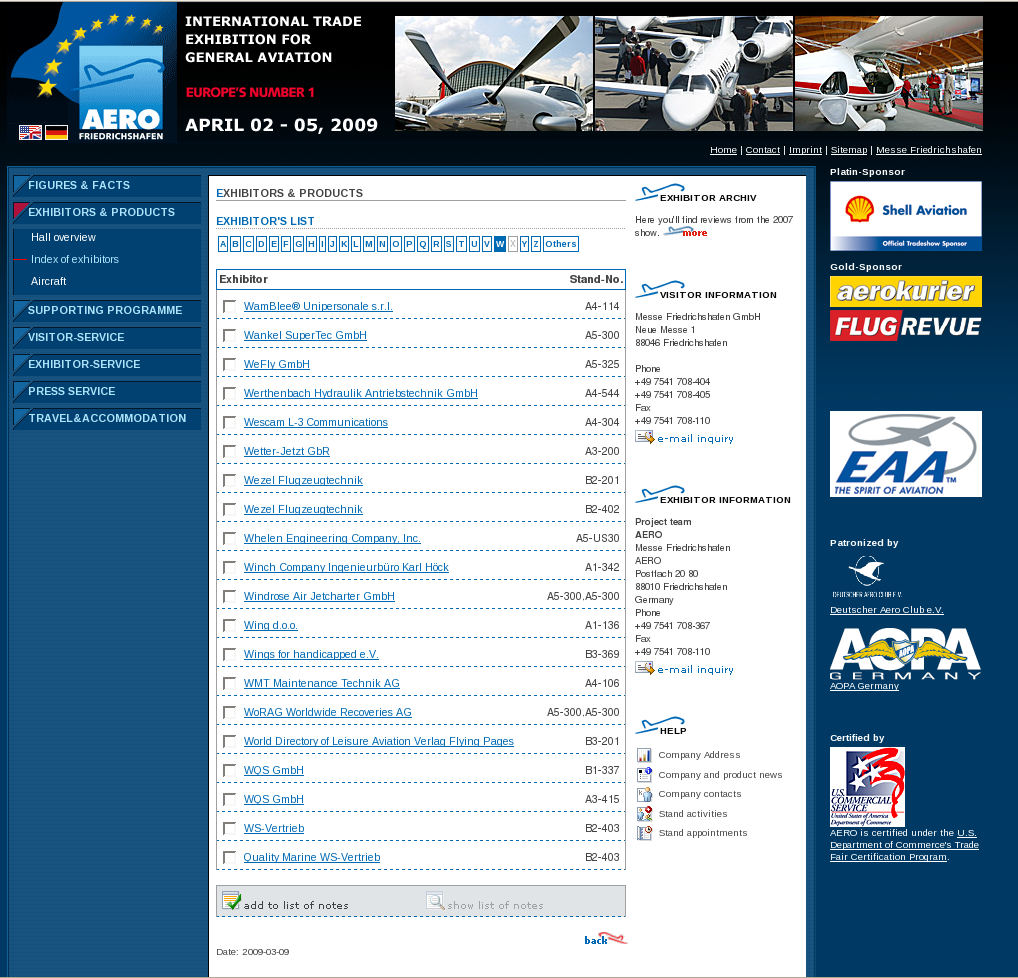Screen dimensions: 1018x978
Task: Click the UK/US flag language icon
Action: coord(30,132)
